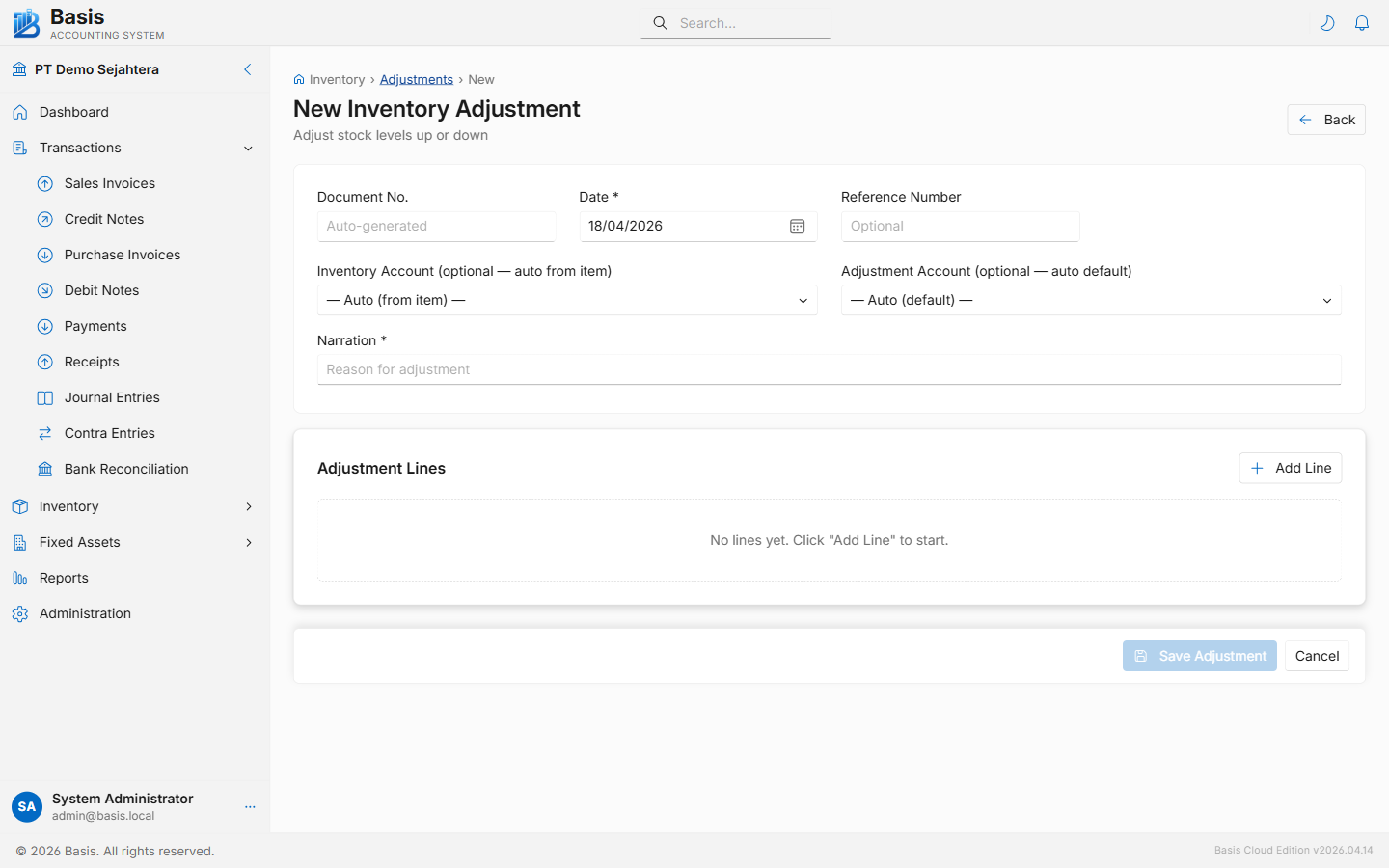This screenshot has width=1389, height=868.
Task: Click the dark mode moon icon
Action: [x=1327, y=22]
